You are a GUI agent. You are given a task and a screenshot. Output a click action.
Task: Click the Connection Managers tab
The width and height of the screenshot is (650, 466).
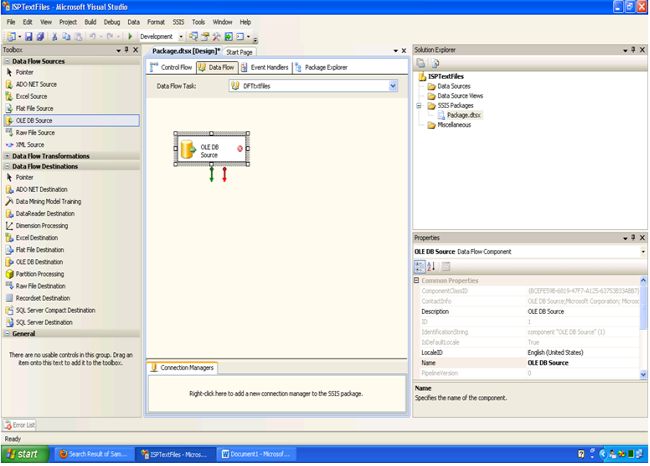click(183, 368)
